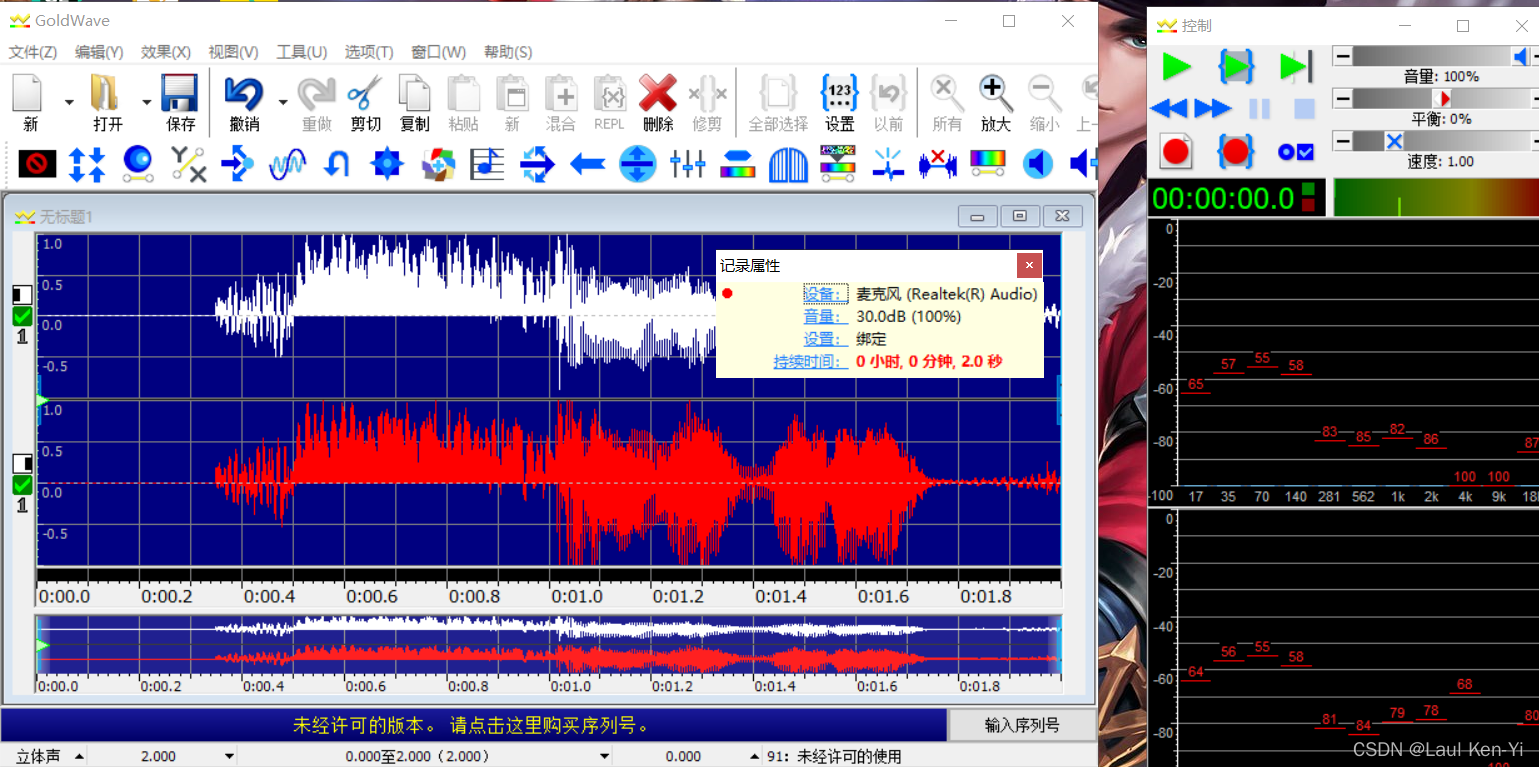Open the Doppler blue ball effect

click(137, 163)
